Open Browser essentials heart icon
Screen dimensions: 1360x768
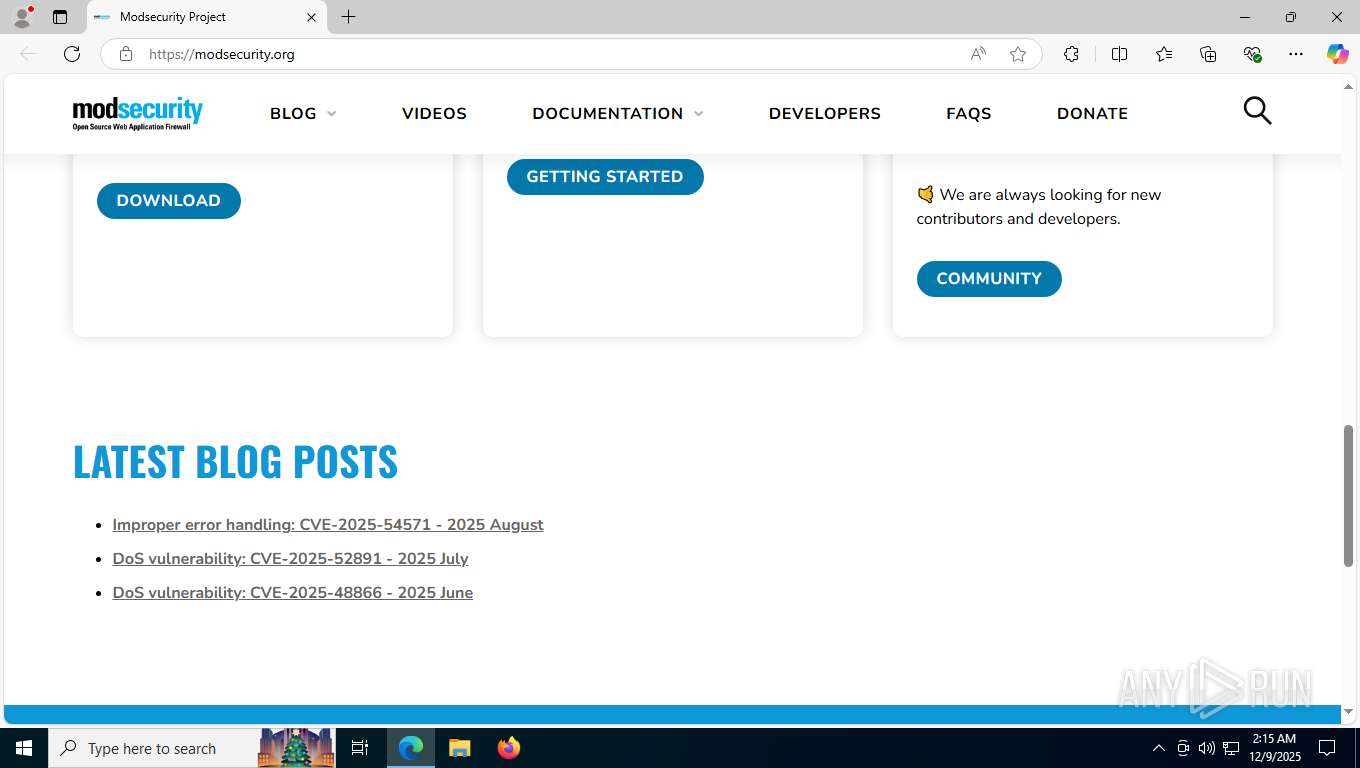point(1252,54)
